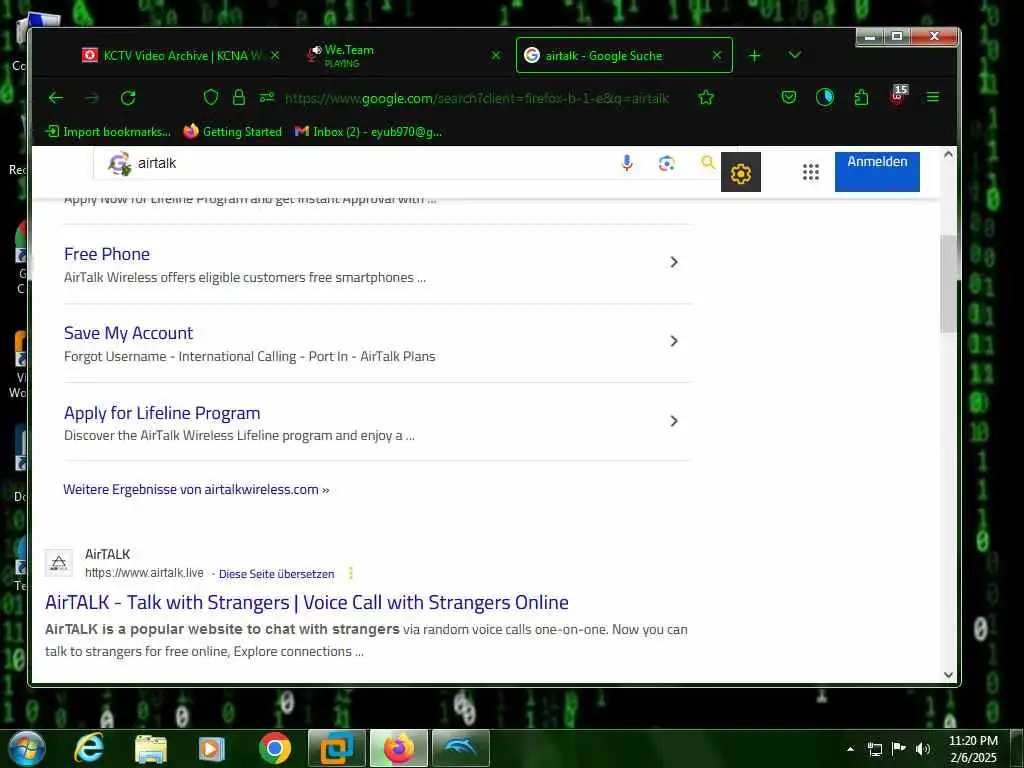The height and width of the screenshot is (768, 1024).
Task: Close the KCTV Video Archive tab
Action: (x=275, y=56)
